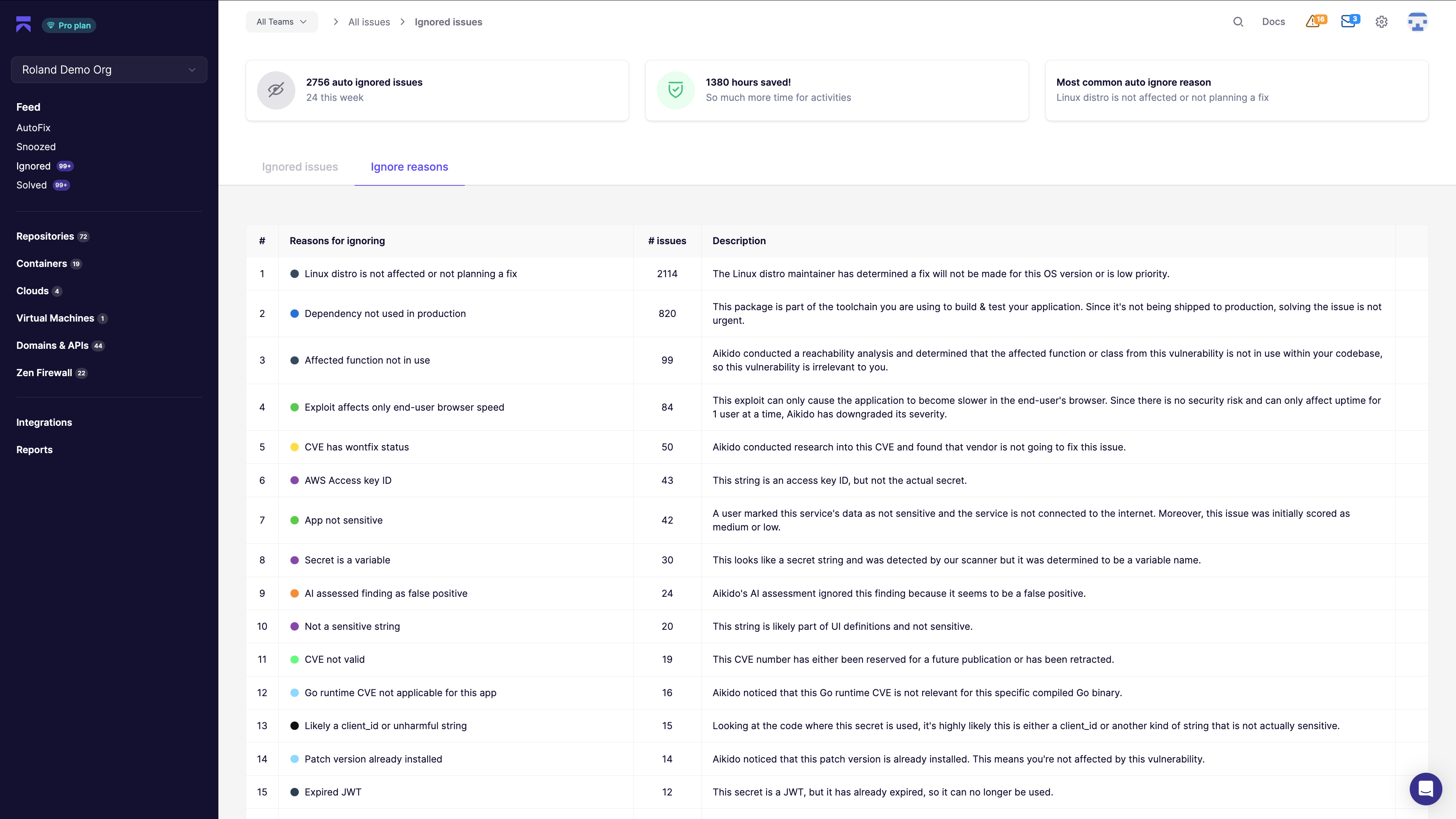Image resolution: width=1456 pixels, height=819 pixels.
Task: Select 'CVE not valid' row
Action: [x=836, y=660]
